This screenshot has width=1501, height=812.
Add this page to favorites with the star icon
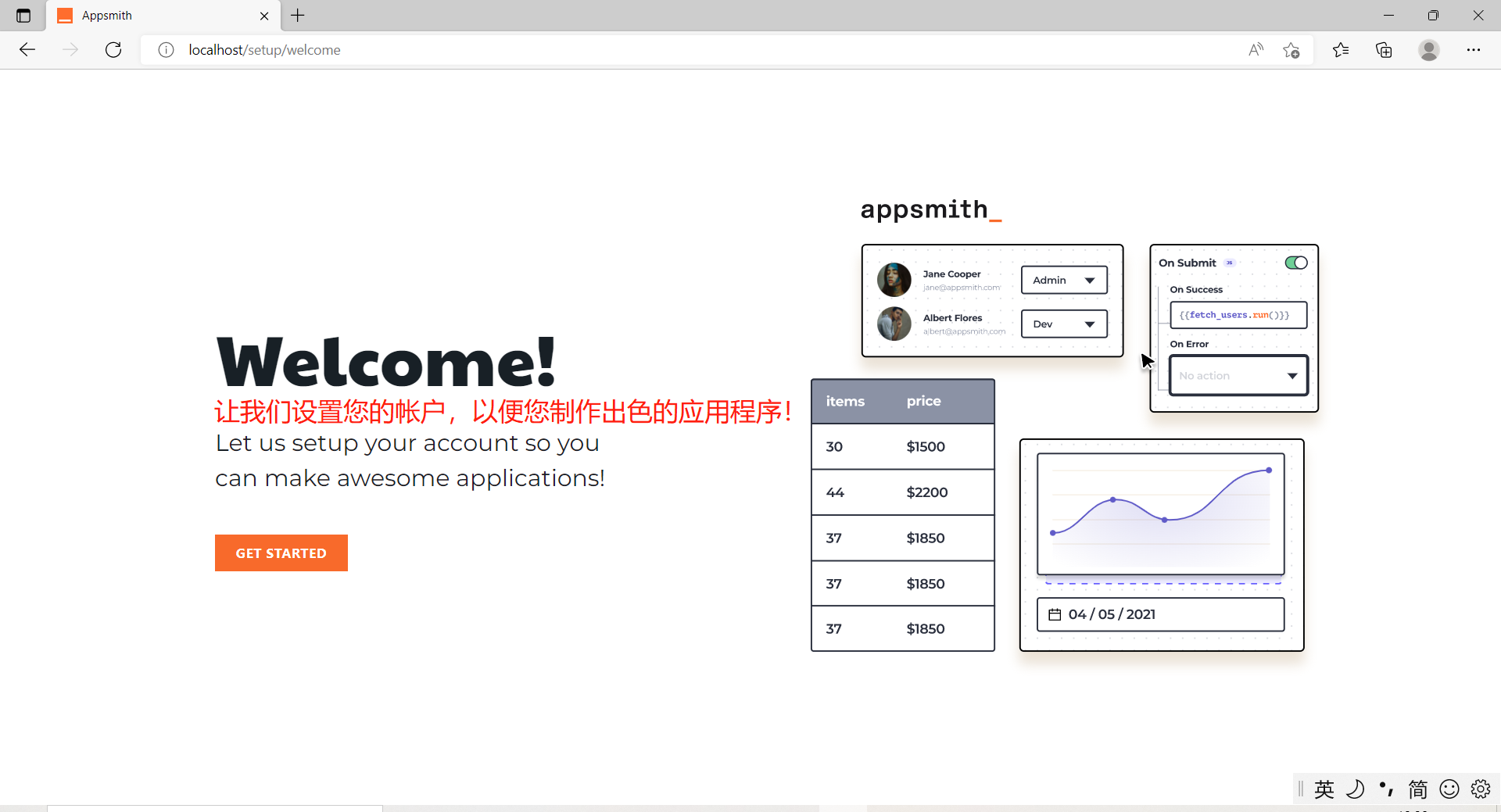1291,50
